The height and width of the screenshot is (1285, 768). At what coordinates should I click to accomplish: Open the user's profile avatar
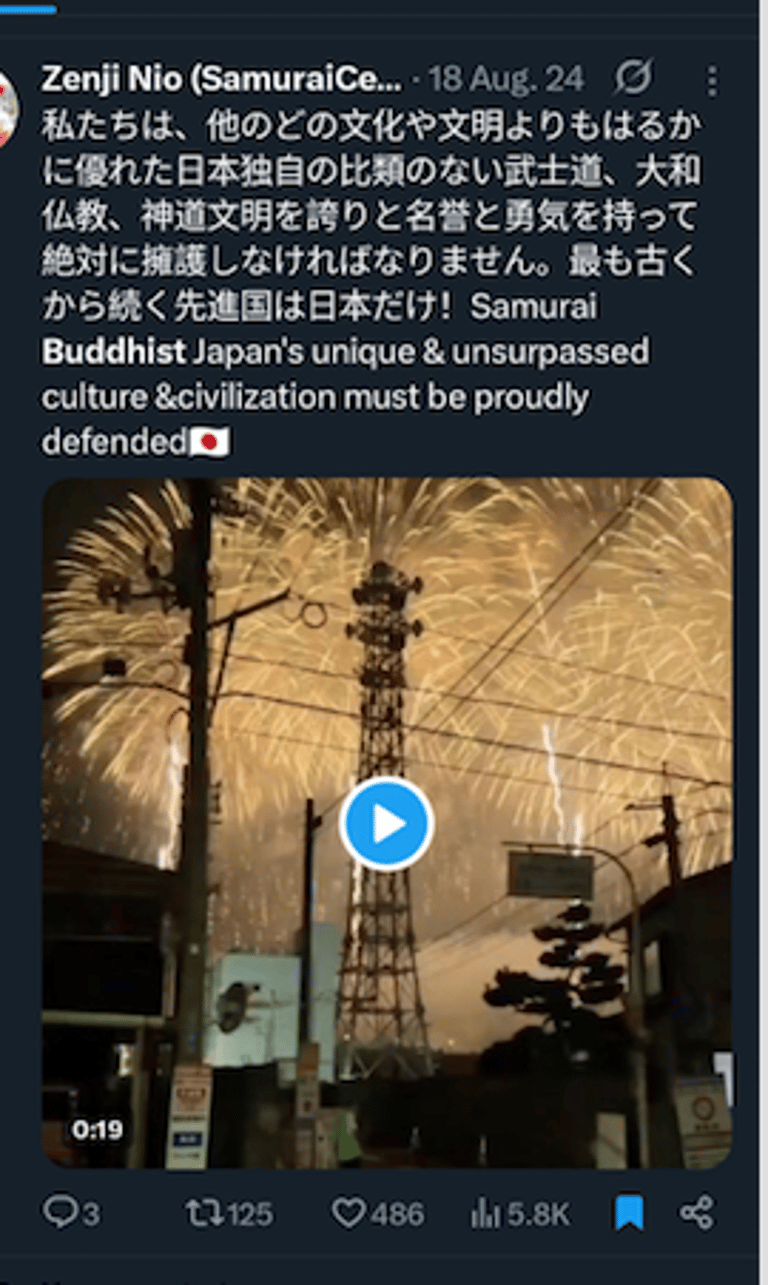8,110
